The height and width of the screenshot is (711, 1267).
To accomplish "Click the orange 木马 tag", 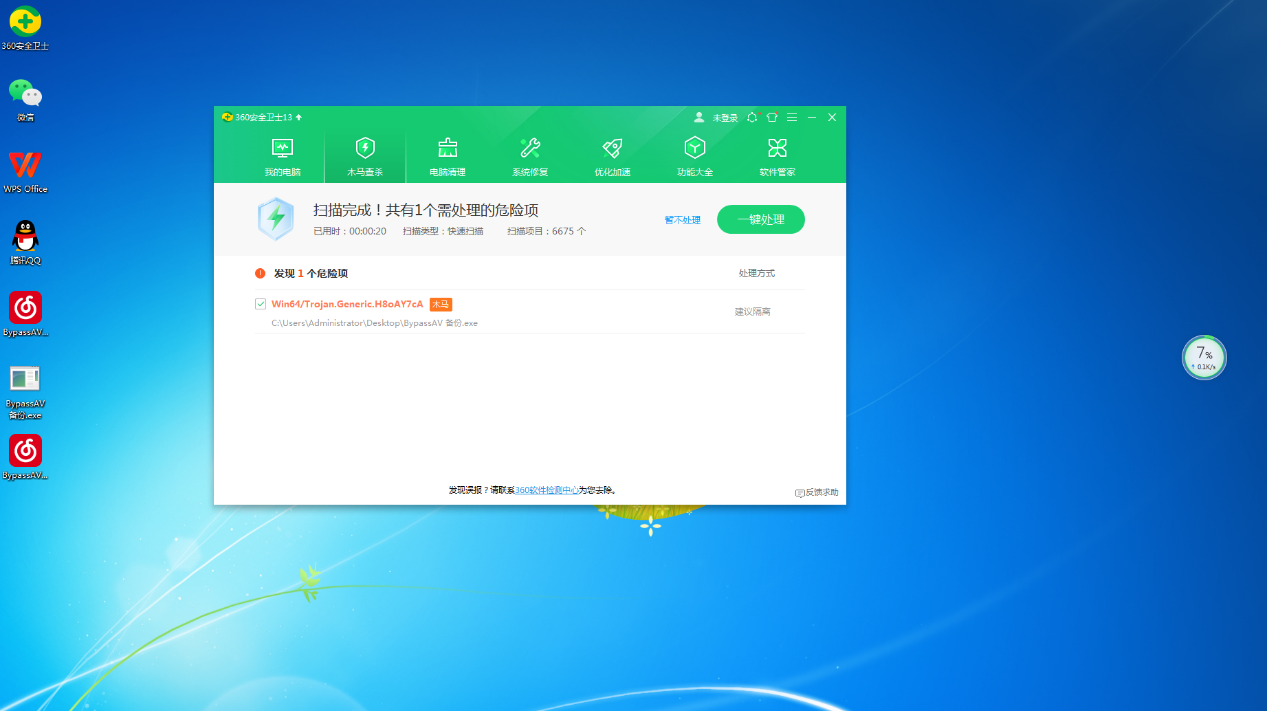I will tap(441, 304).
